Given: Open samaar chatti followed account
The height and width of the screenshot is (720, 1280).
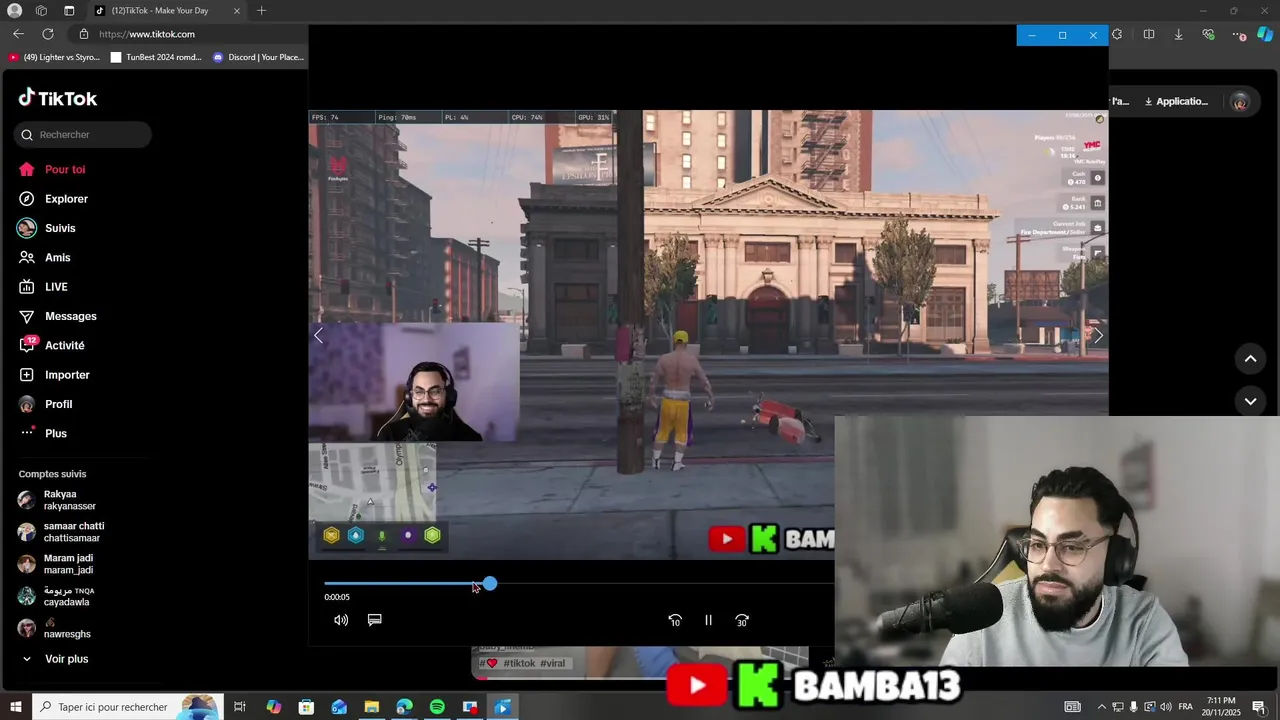Looking at the screenshot, I should [62, 532].
